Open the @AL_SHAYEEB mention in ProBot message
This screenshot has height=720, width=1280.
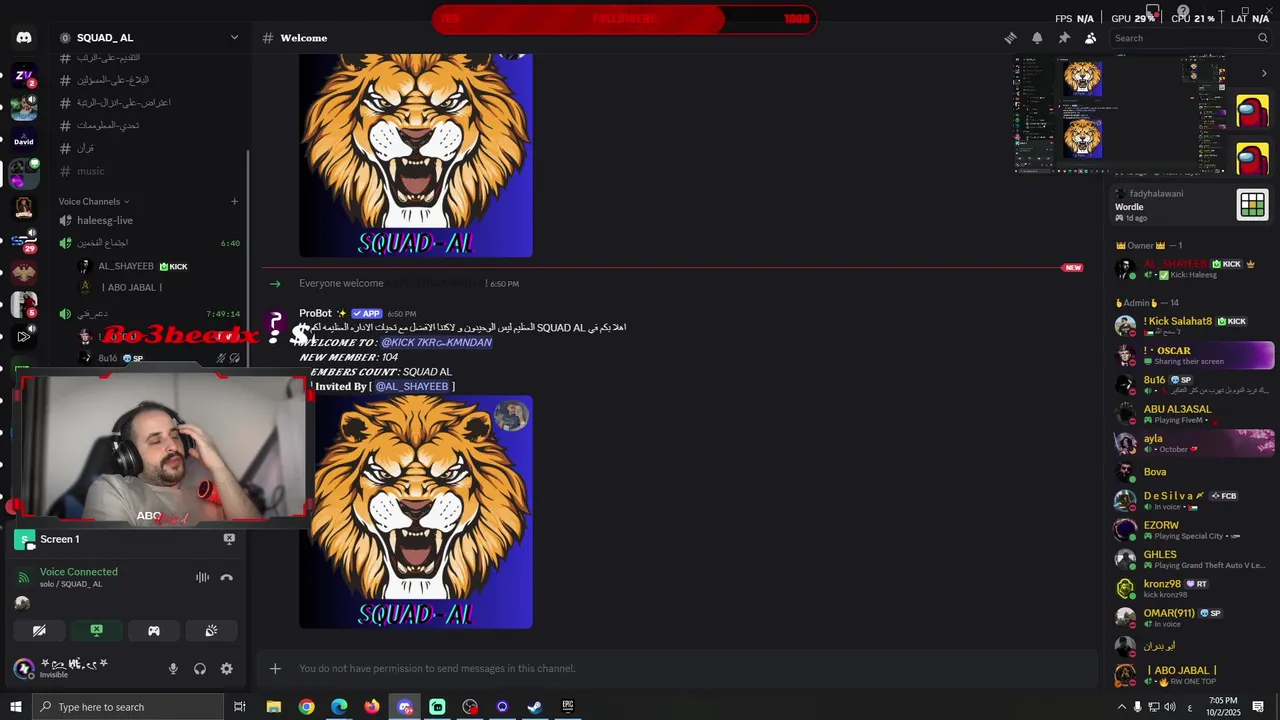(x=412, y=386)
